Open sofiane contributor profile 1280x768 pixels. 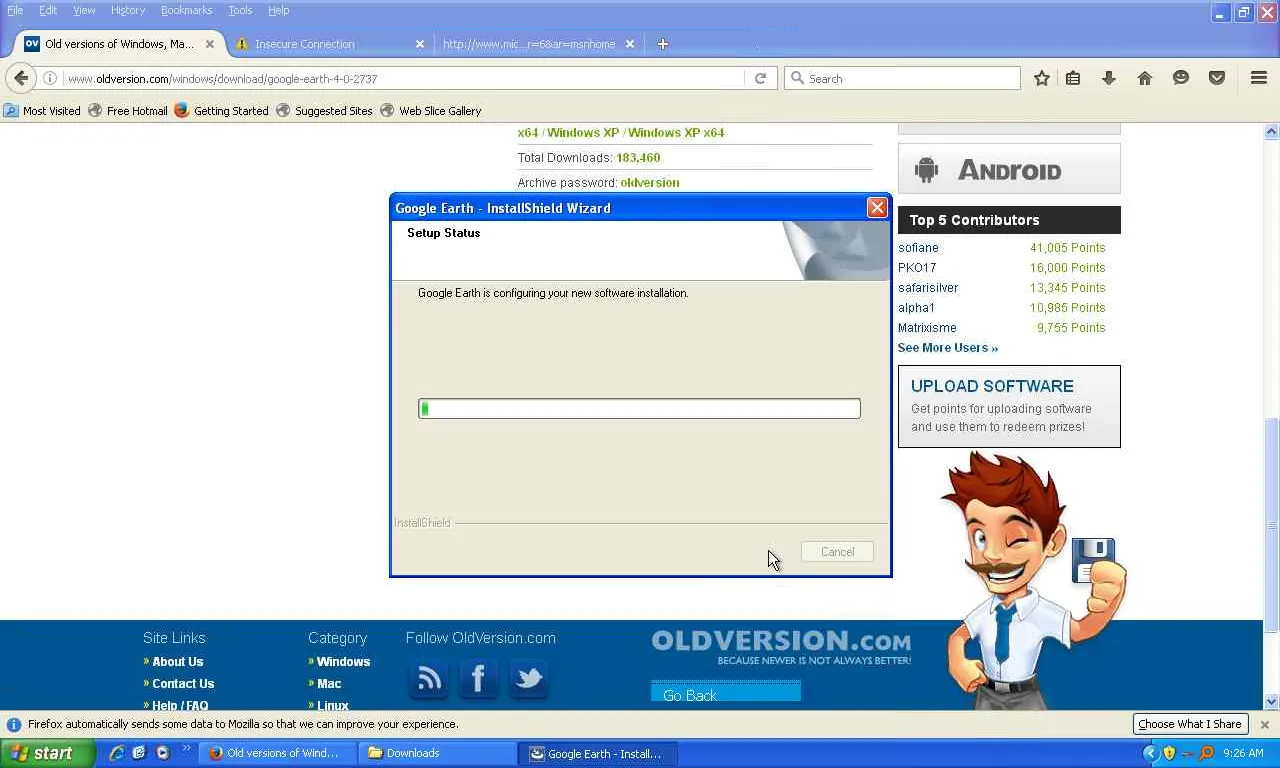(918, 248)
